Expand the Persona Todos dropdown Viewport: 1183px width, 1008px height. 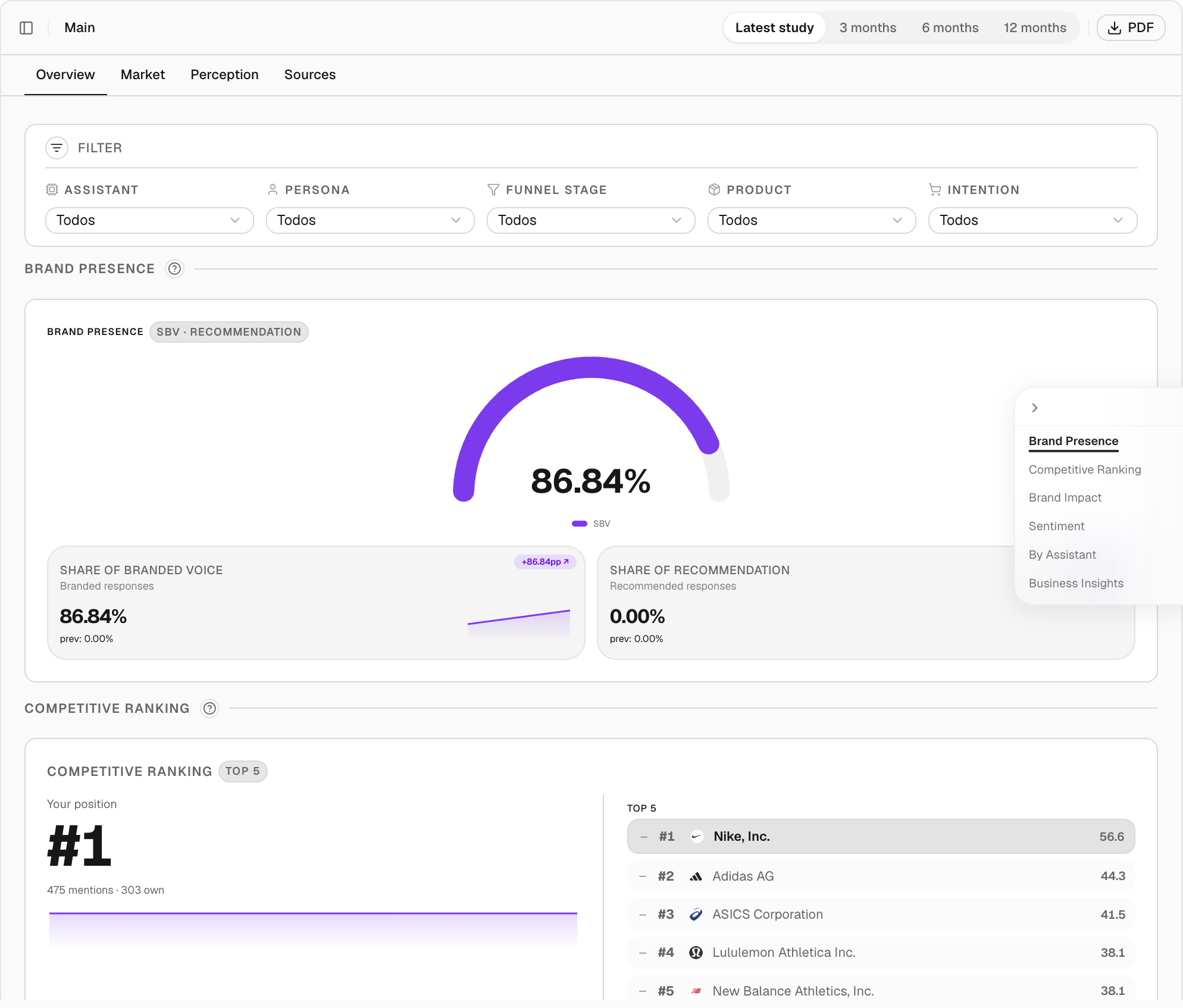[x=370, y=220]
